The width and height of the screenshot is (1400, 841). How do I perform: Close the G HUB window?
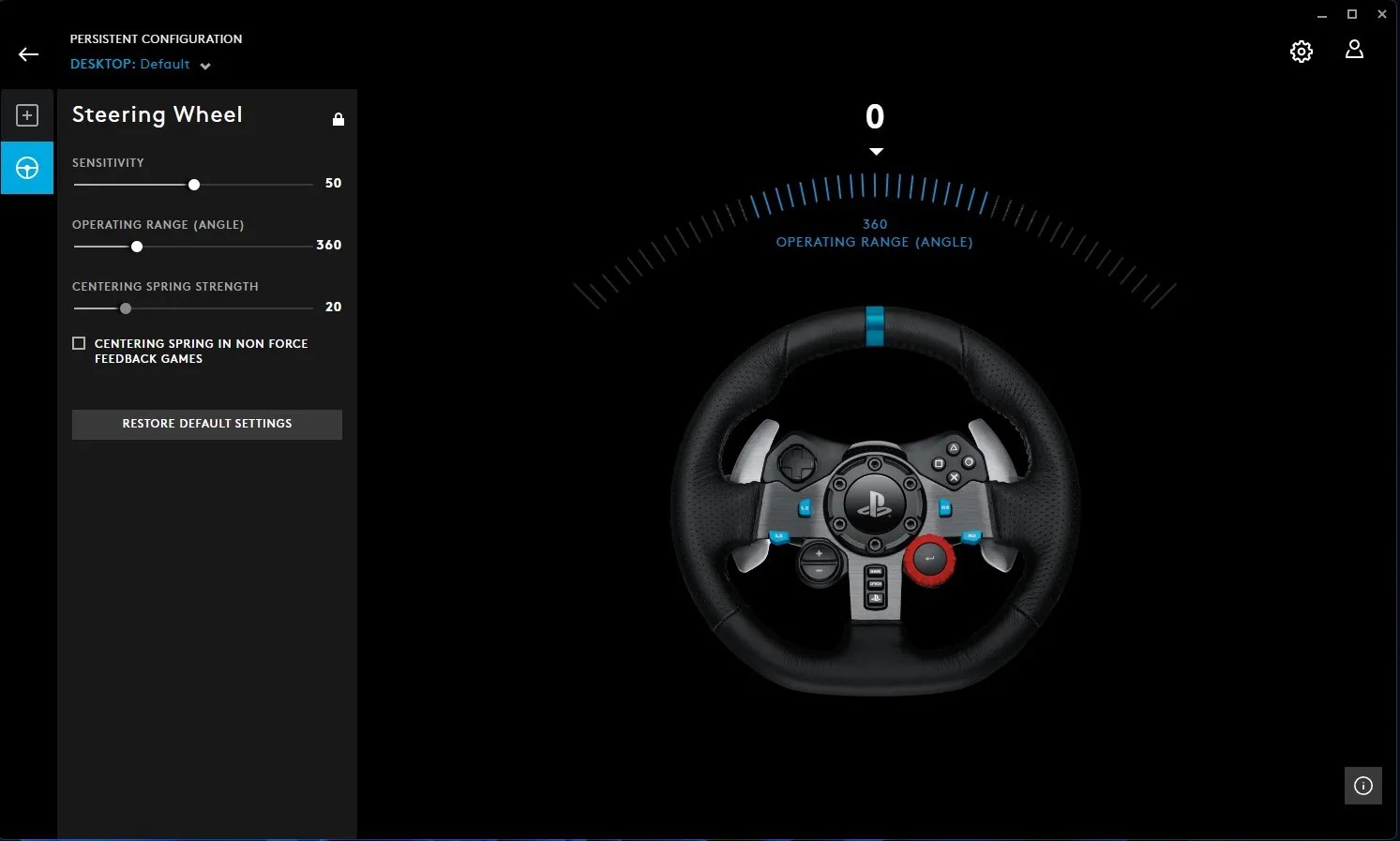(1382, 14)
